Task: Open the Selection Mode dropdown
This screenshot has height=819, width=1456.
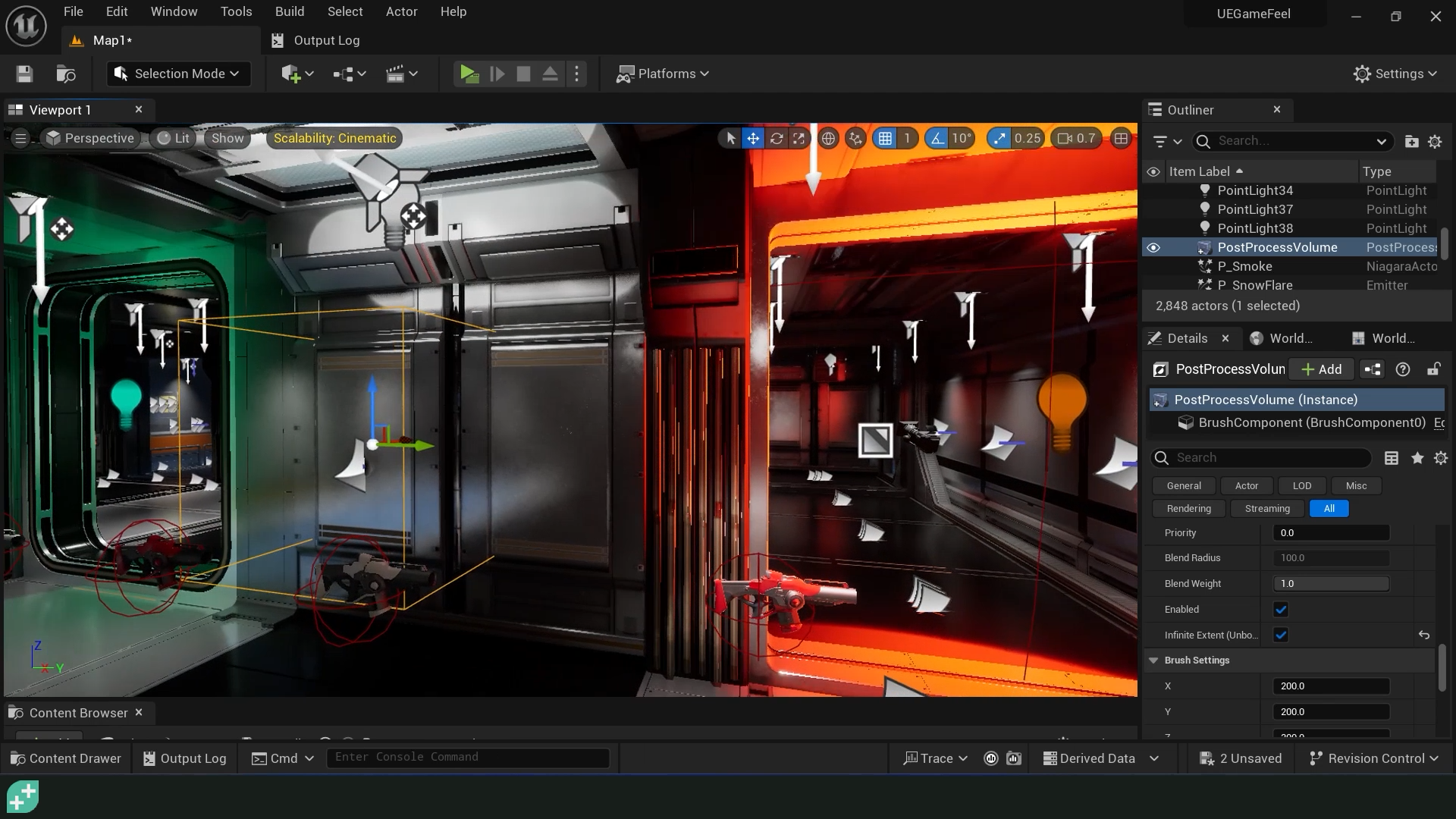Action: (x=178, y=74)
